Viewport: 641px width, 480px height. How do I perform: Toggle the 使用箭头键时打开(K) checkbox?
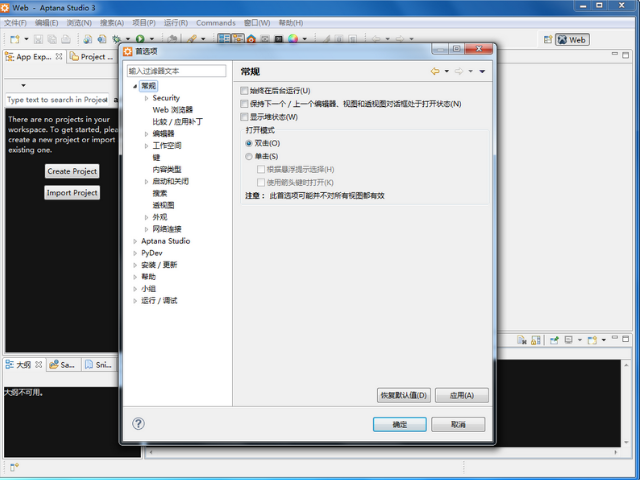(261, 182)
